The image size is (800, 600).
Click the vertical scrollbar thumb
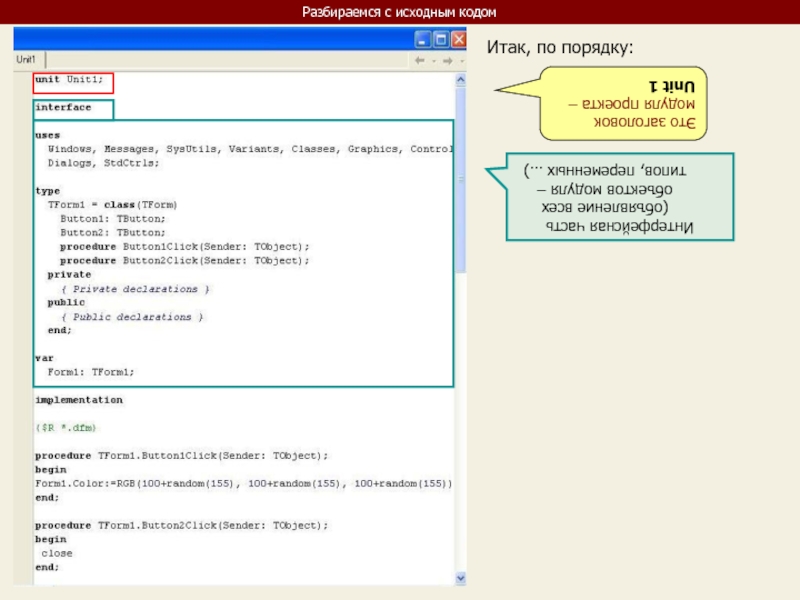460,180
